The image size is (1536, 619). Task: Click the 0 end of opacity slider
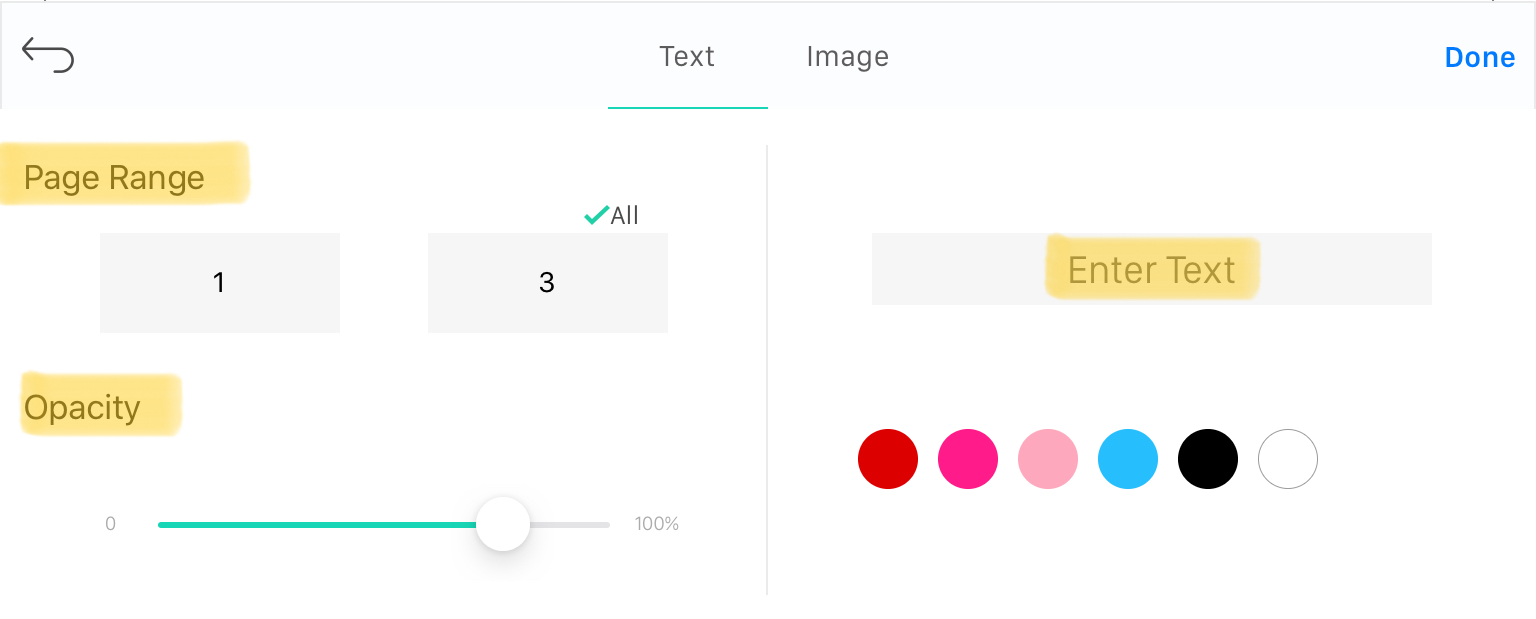pyautogui.click(x=110, y=524)
